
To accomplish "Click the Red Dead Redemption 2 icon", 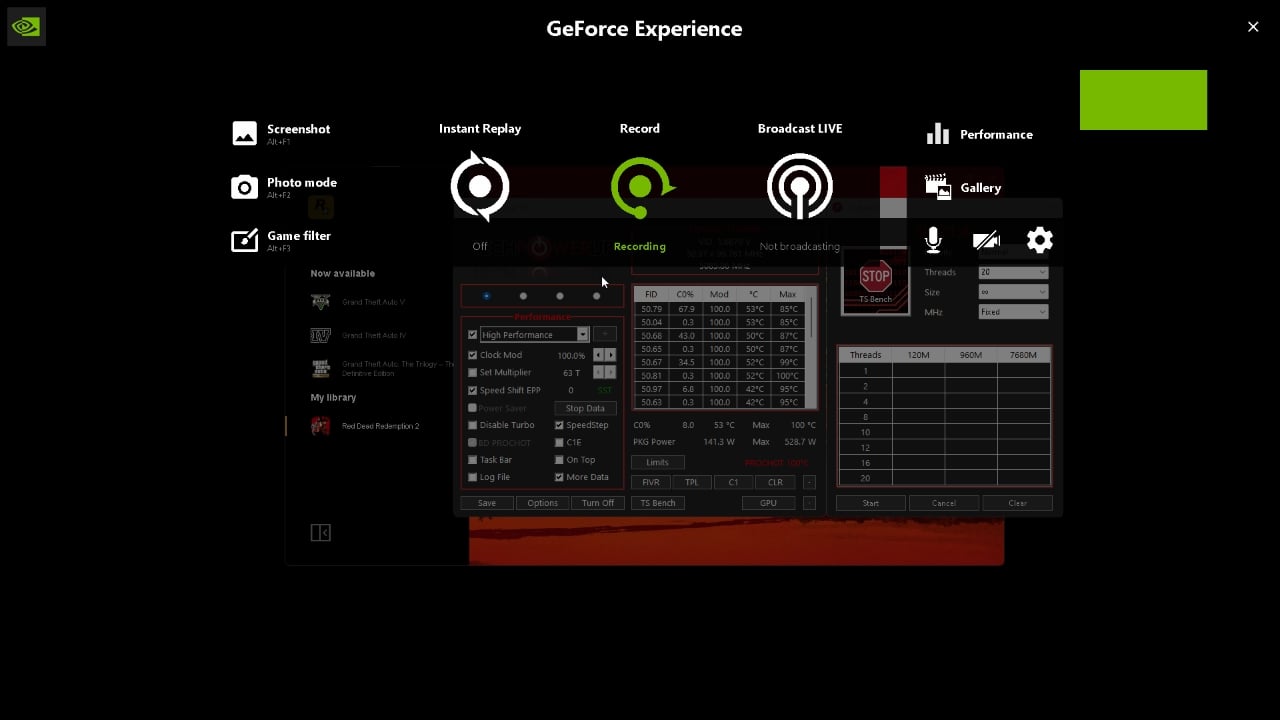I will (320, 426).
